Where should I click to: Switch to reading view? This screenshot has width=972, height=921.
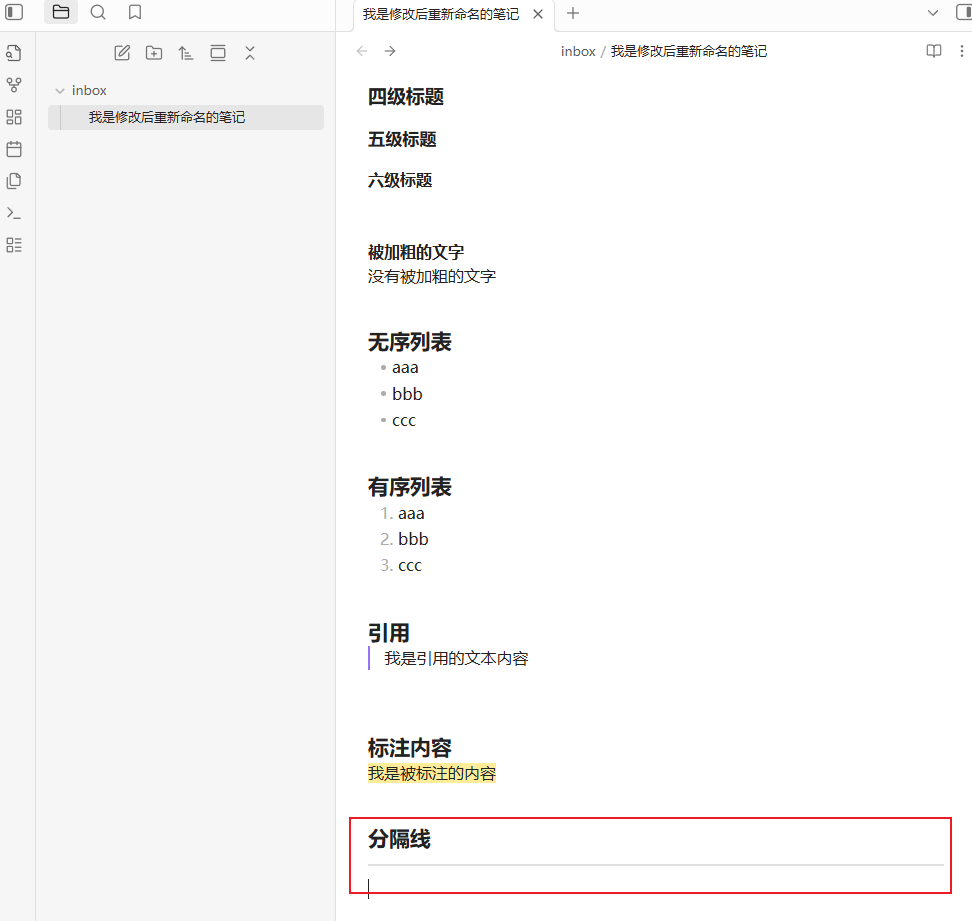(933, 51)
